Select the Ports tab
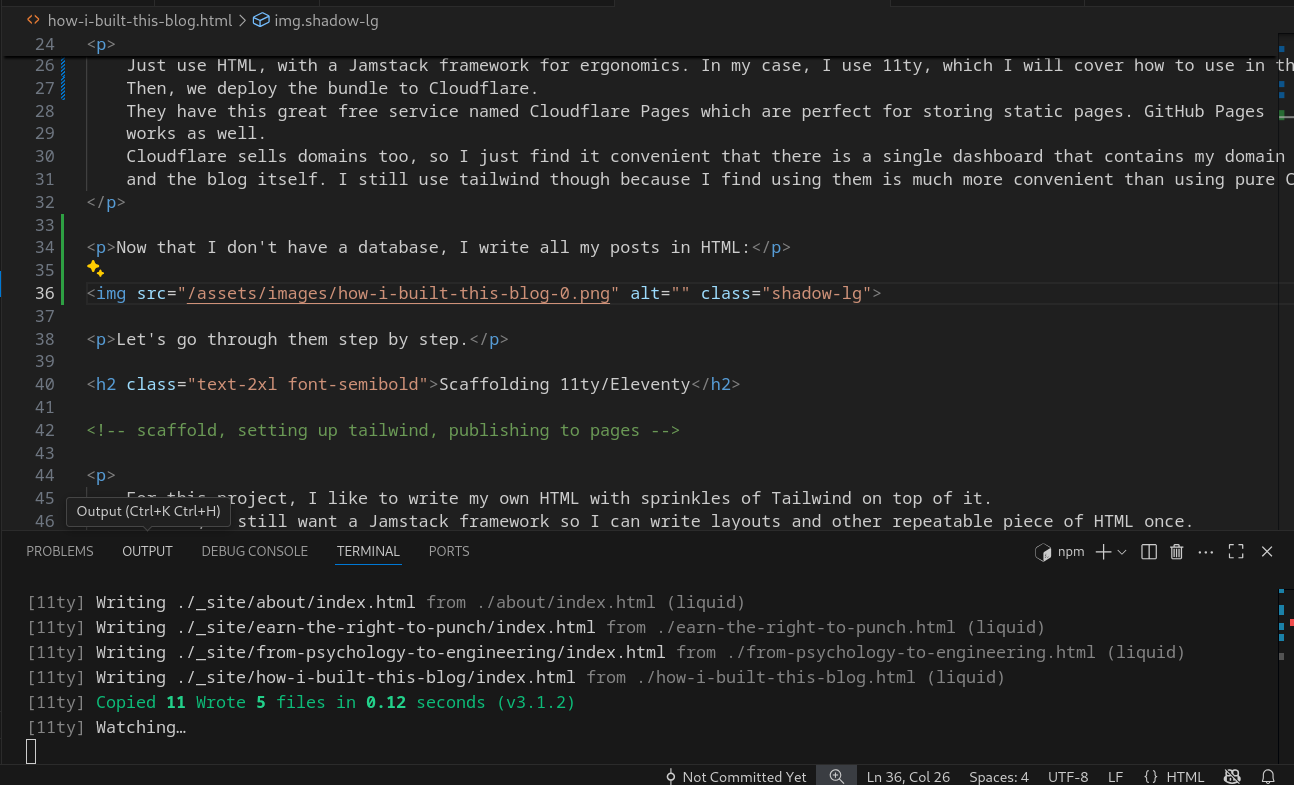This screenshot has width=1294, height=785. pos(449,551)
